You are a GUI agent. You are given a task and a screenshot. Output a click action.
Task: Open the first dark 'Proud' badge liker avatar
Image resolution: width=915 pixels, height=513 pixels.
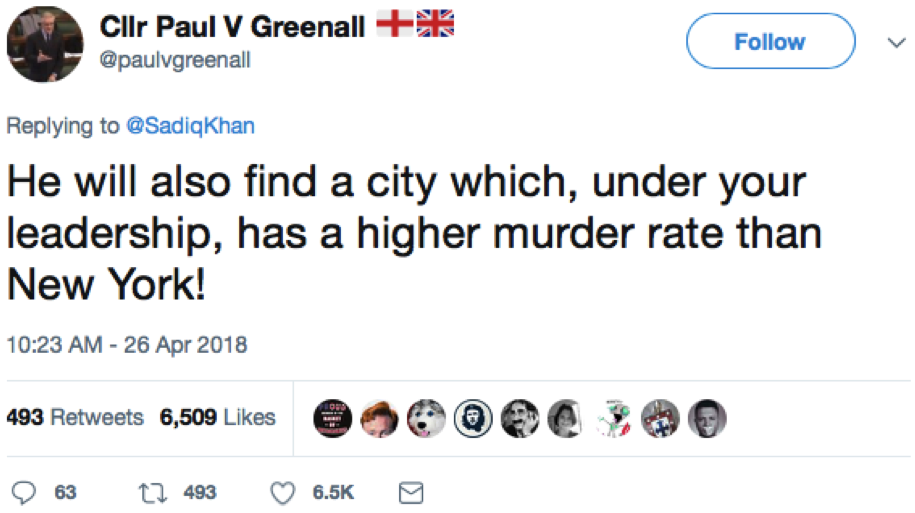click(334, 419)
